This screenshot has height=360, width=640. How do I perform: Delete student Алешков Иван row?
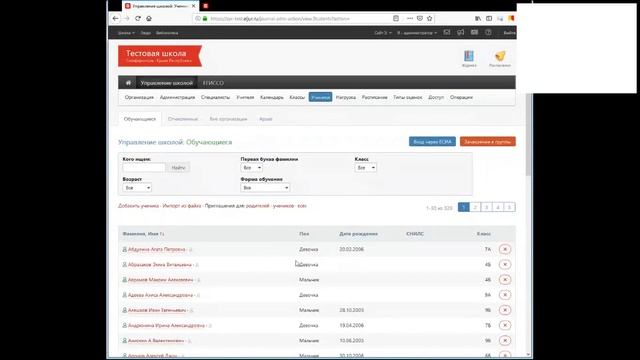[505, 310]
